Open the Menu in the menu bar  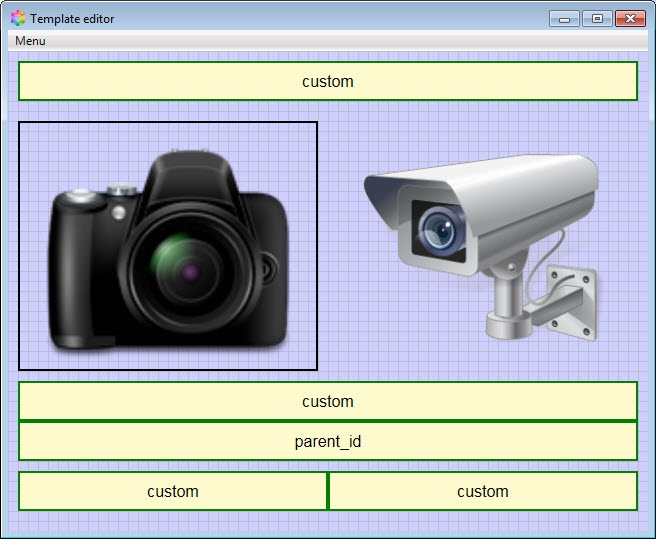pos(30,41)
